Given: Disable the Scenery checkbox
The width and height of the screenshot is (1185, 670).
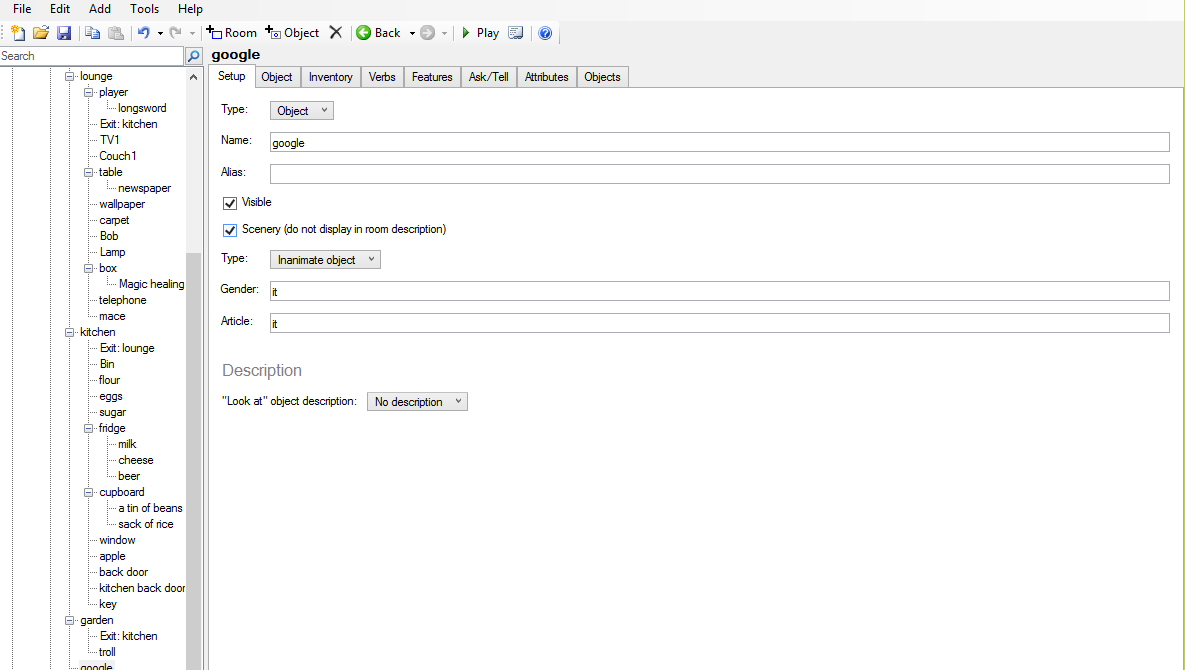Looking at the screenshot, I should pyautogui.click(x=230, y=230).
